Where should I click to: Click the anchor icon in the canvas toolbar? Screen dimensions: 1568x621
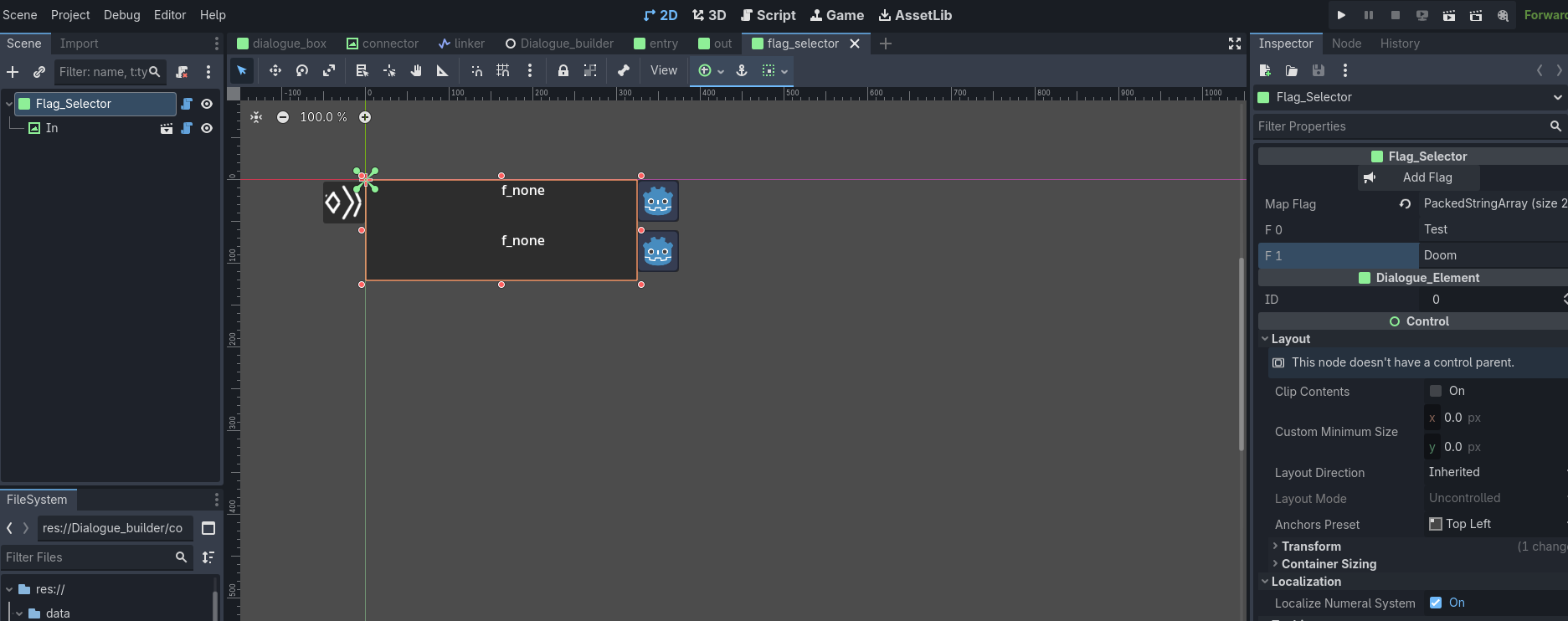pos(742,71)
